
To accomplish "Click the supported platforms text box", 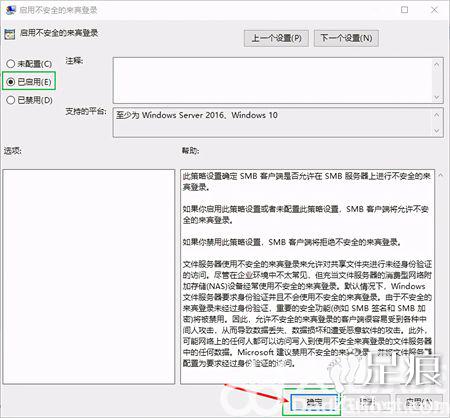I will pos(273,122).
